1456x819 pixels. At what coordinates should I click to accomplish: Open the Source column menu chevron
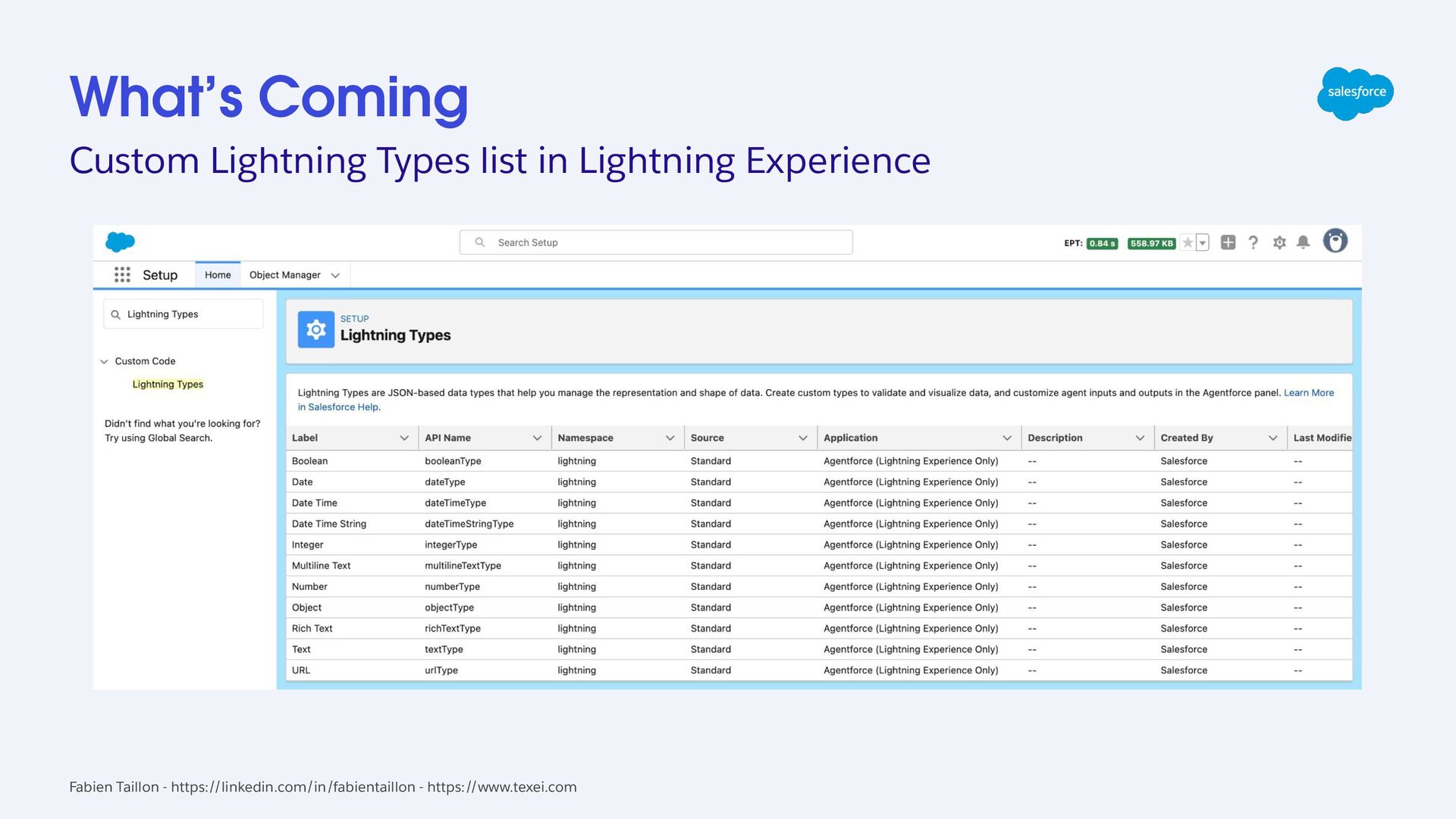pyautogui.click(x=803, y=438)
